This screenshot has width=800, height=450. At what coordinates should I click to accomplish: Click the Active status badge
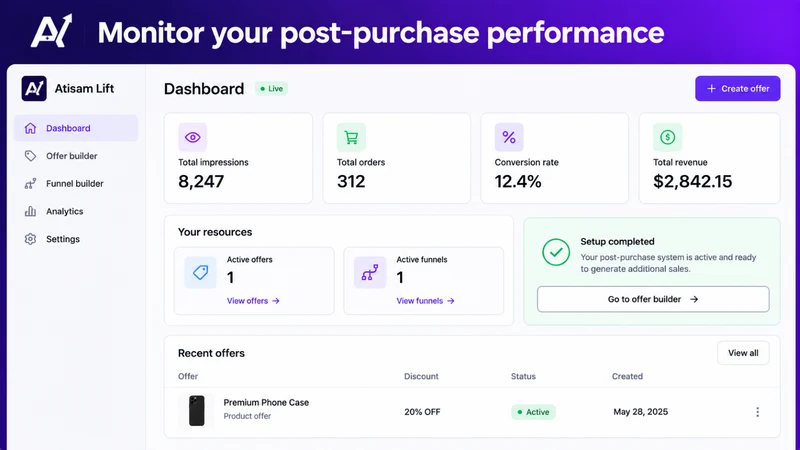tap(533, 412)
